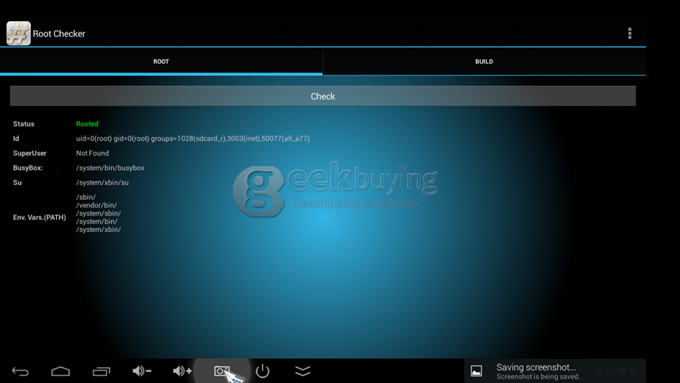
Task: Tap the Home navigation icon
Action: 60,371
